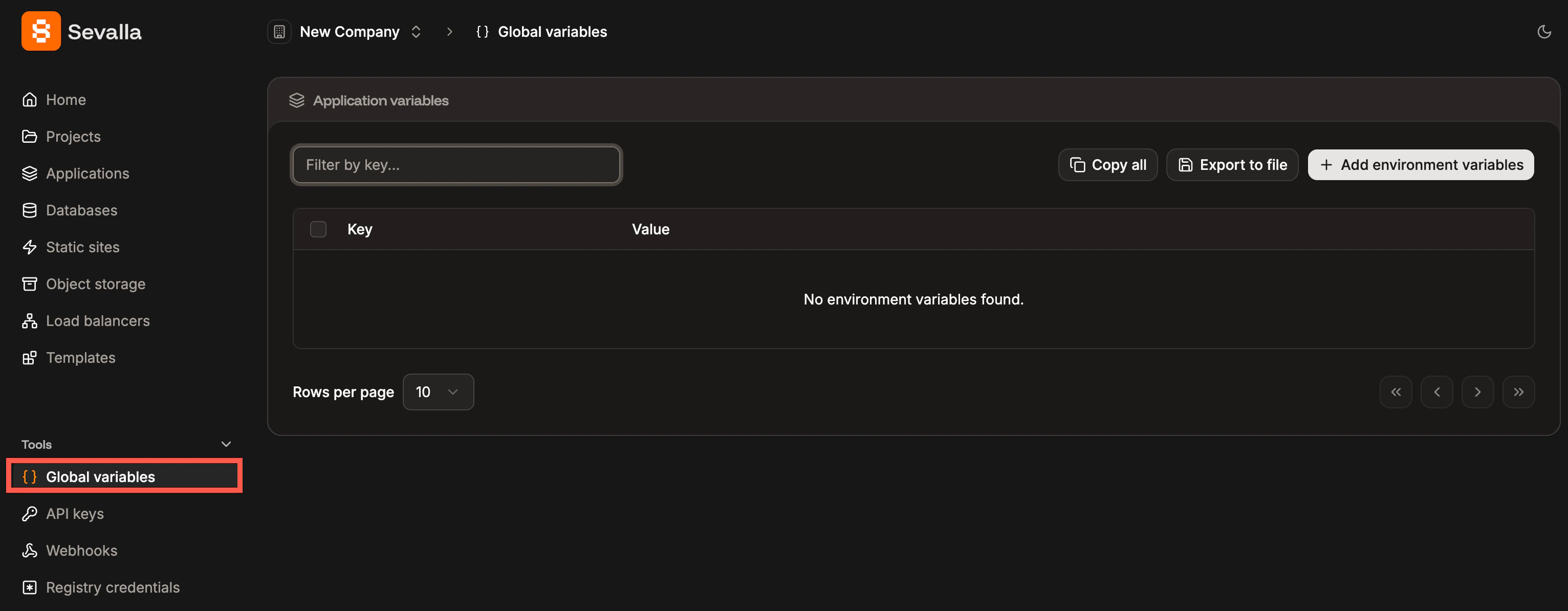Open the Rows per page dropdown
The height and width of the screenshot is (611, 1568).
438,391
